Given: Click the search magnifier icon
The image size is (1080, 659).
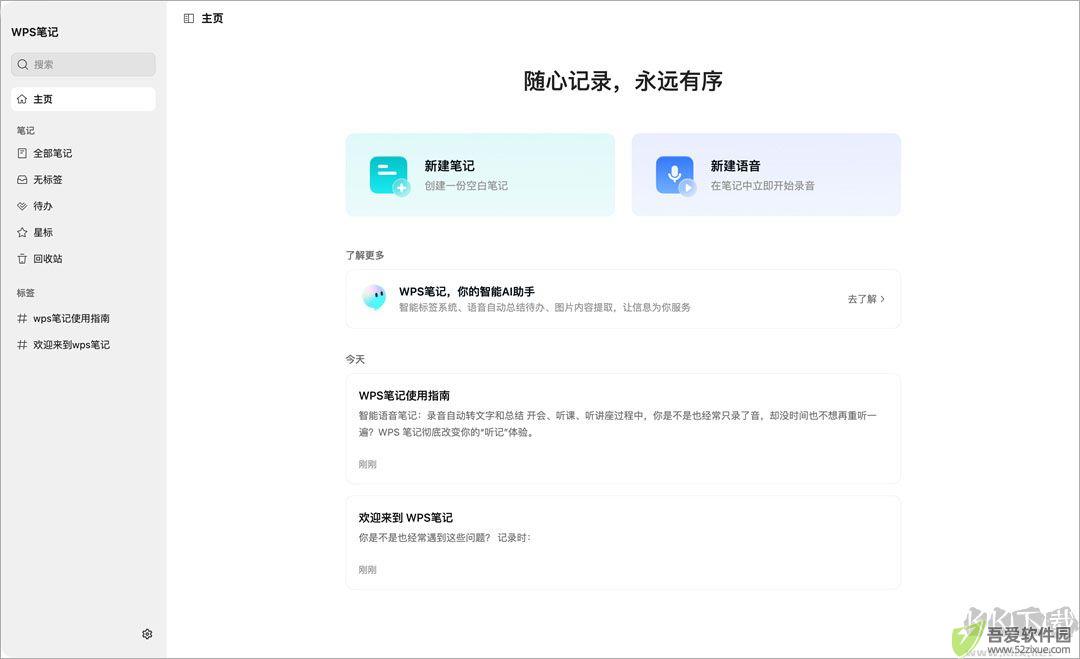Looking at the screenshot, I should (23, 64).
